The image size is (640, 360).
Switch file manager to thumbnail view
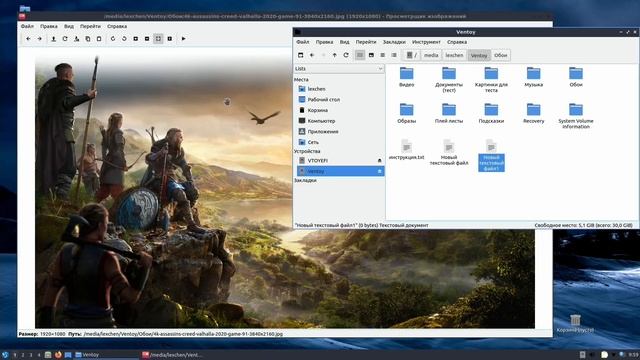tap(371, 55)
